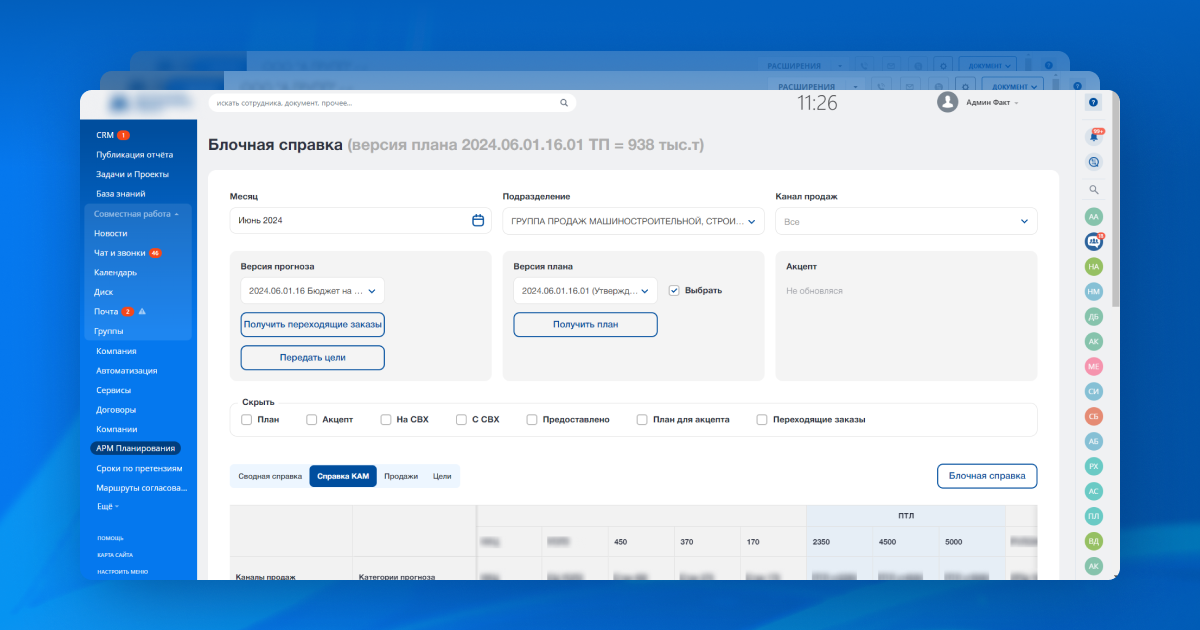Click the page's vertical scrollbar
Viewport: 1200px width, 630px height.
pyautogui.click(x=1116, y=200)
